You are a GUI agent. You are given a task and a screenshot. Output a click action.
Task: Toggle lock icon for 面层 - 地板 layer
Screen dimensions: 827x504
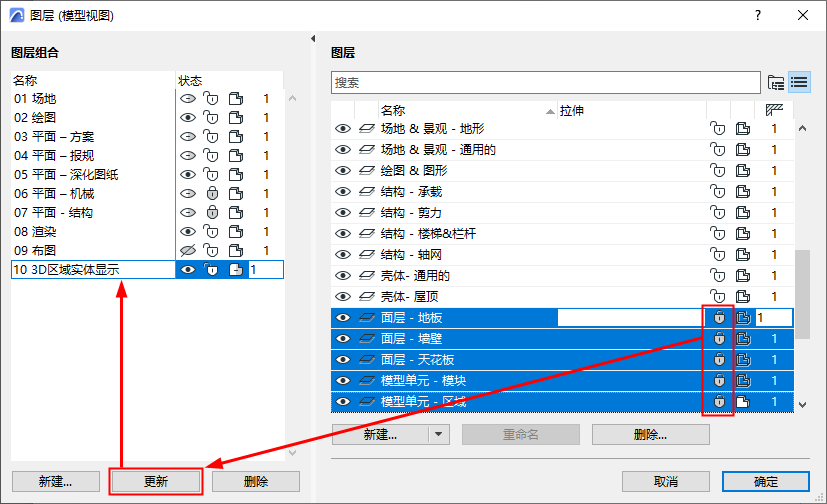click(x=719, y=317)
